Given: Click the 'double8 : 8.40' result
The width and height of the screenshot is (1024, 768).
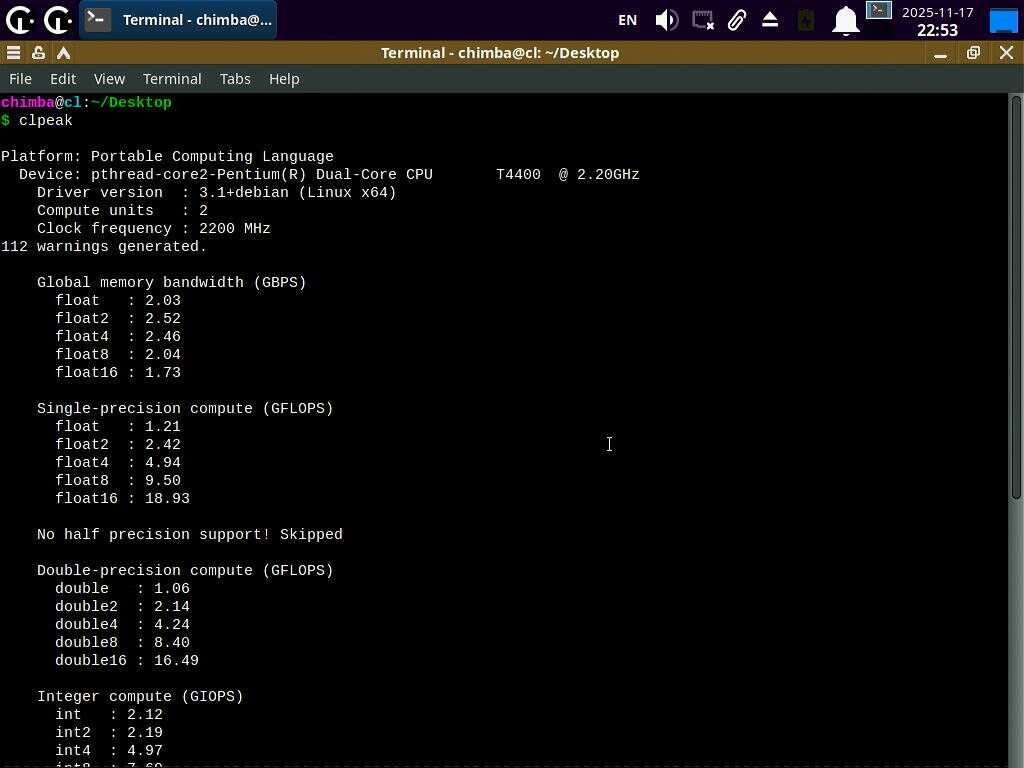Looking at the screenshot, I should pyautogui.click(x=122, y=642).
